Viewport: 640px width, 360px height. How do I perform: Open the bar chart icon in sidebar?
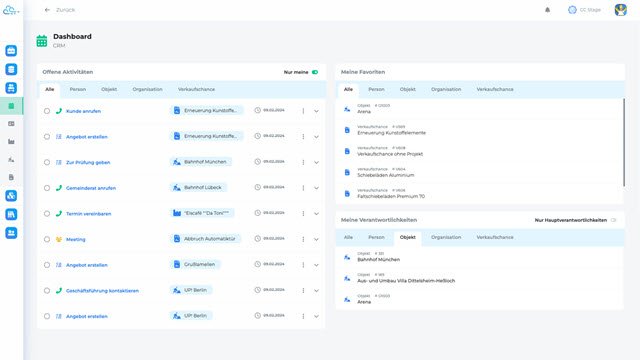[x=11, y=142]
